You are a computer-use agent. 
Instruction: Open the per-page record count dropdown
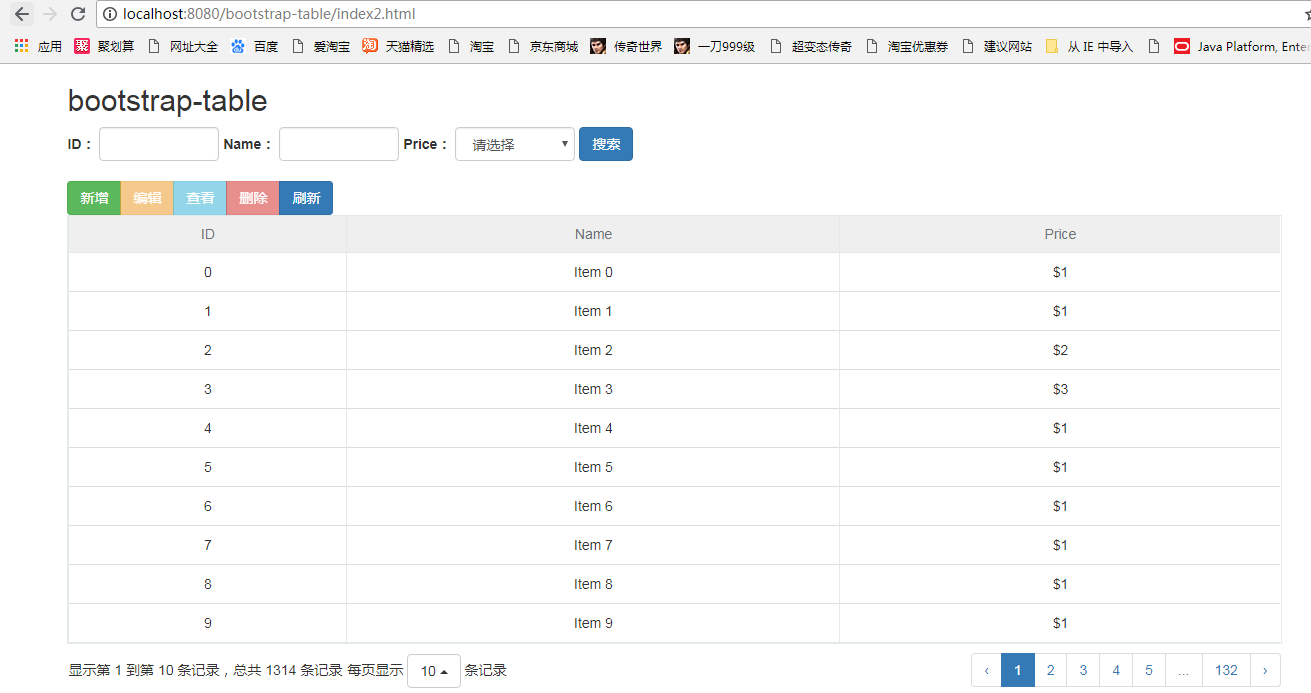click(433, 671)
